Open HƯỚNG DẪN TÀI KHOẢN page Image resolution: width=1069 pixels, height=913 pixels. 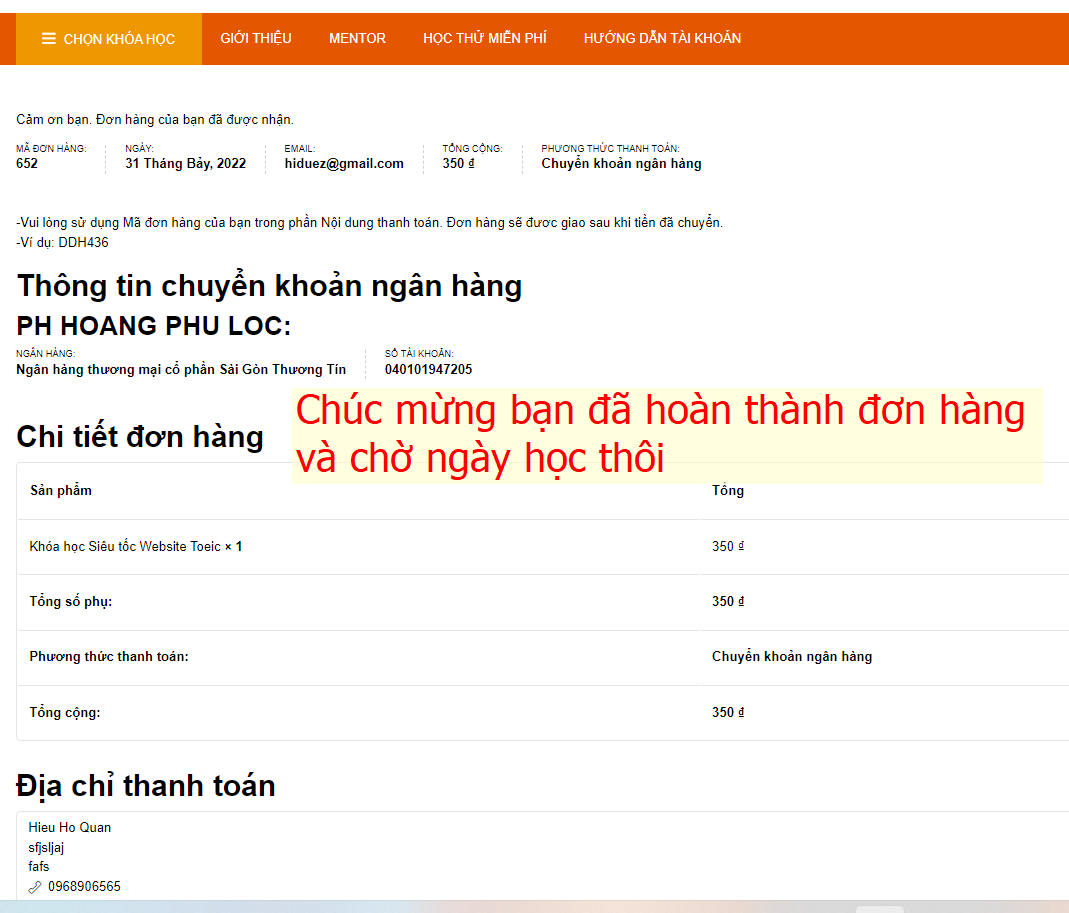662,38
